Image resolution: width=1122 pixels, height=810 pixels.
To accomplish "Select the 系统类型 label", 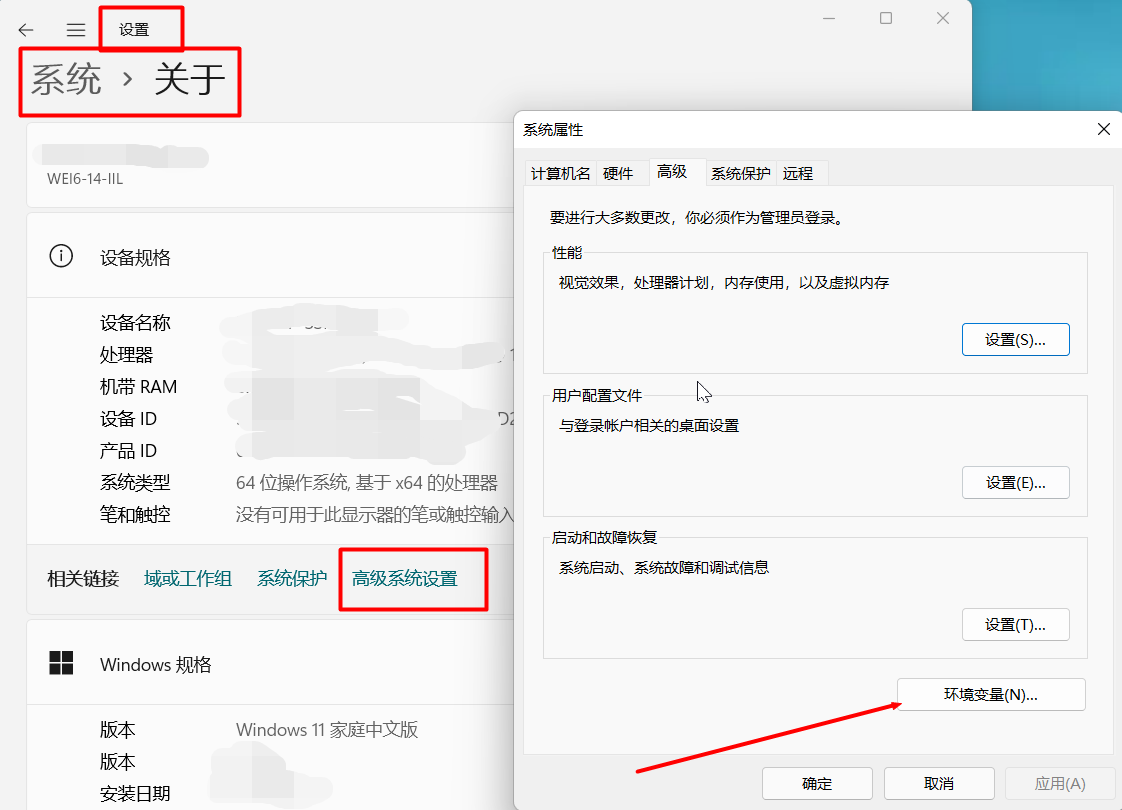I will click(135, 483).
